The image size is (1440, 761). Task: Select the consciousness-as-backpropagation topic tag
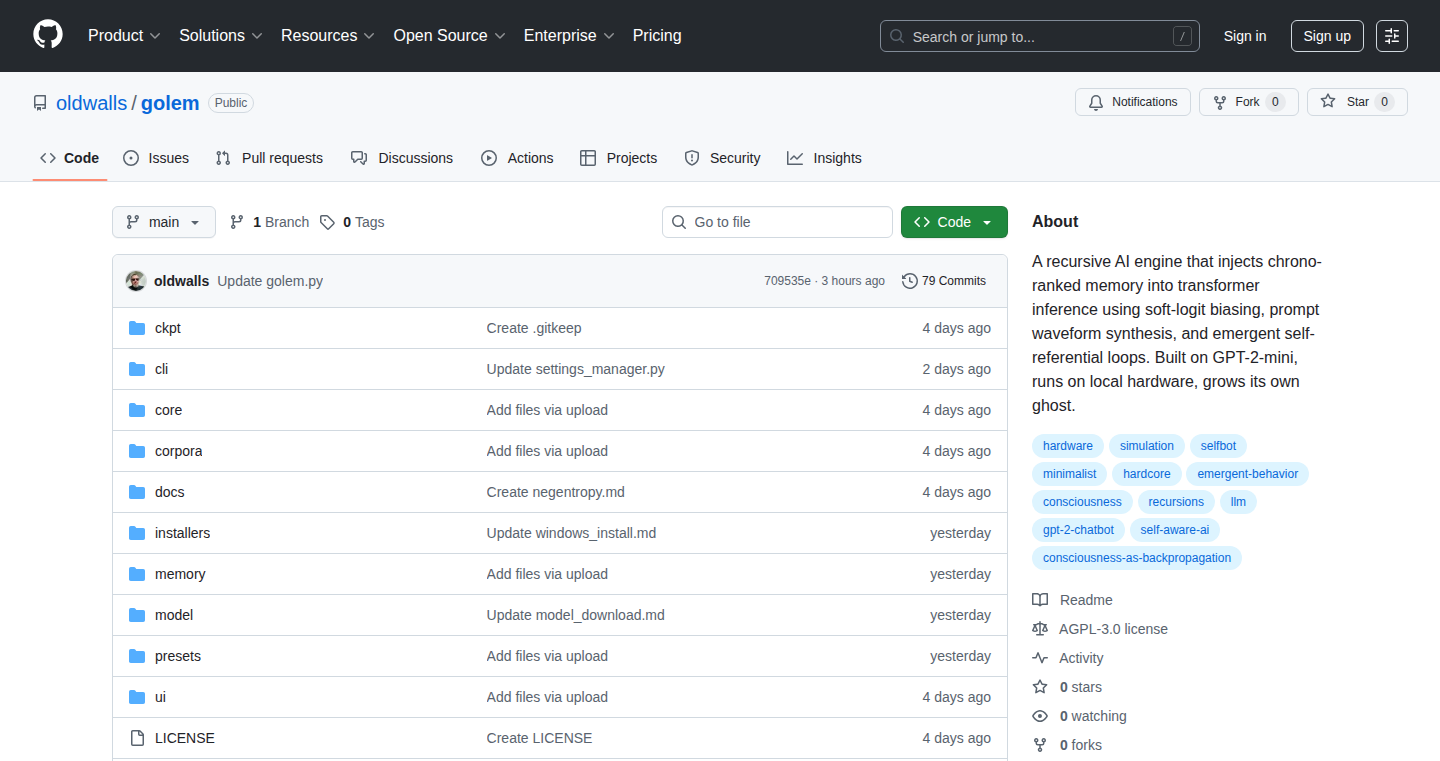1137,558
